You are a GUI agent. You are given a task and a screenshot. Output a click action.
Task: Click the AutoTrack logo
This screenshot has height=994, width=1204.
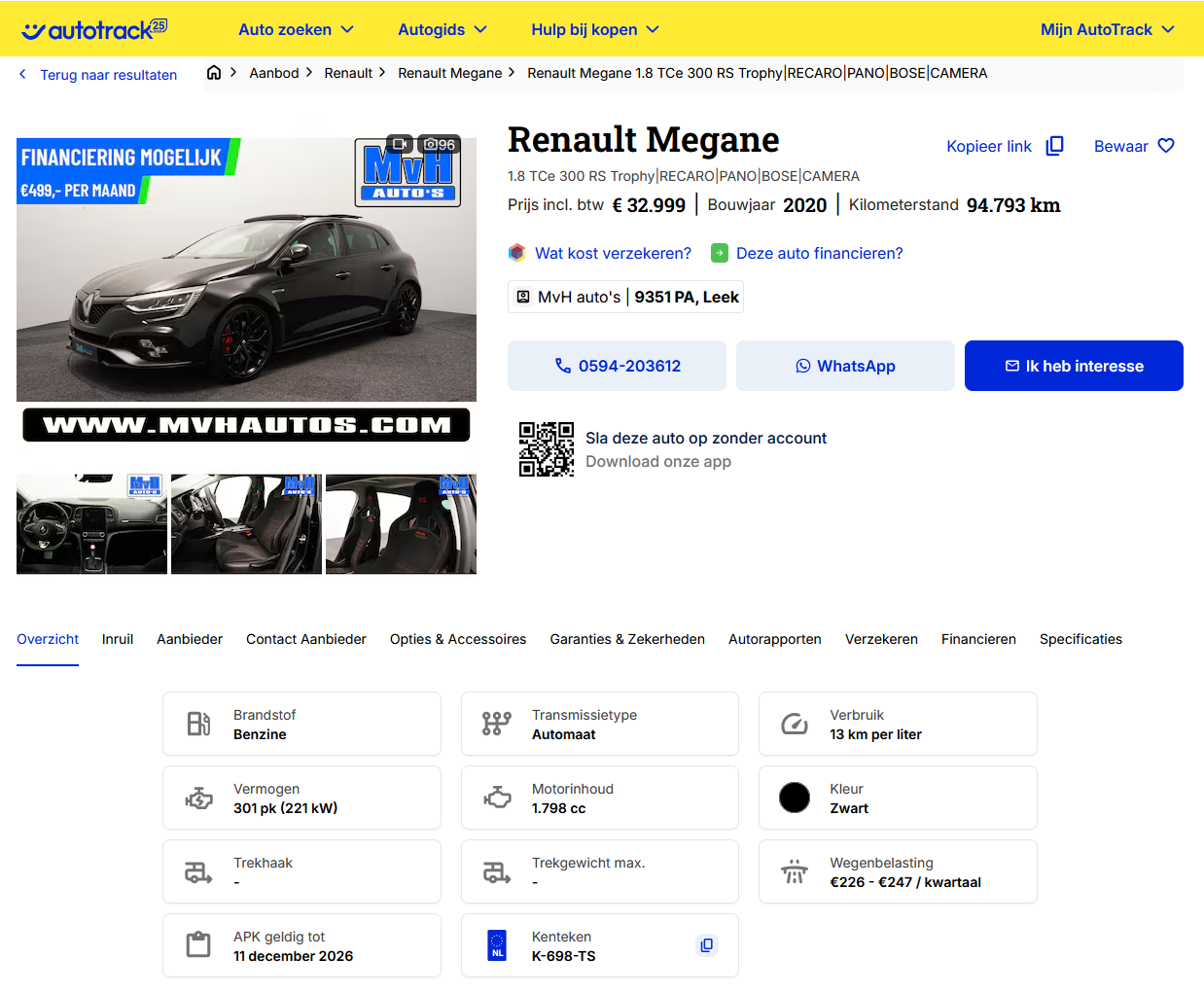pyautogui.click(x=94, y=30)
